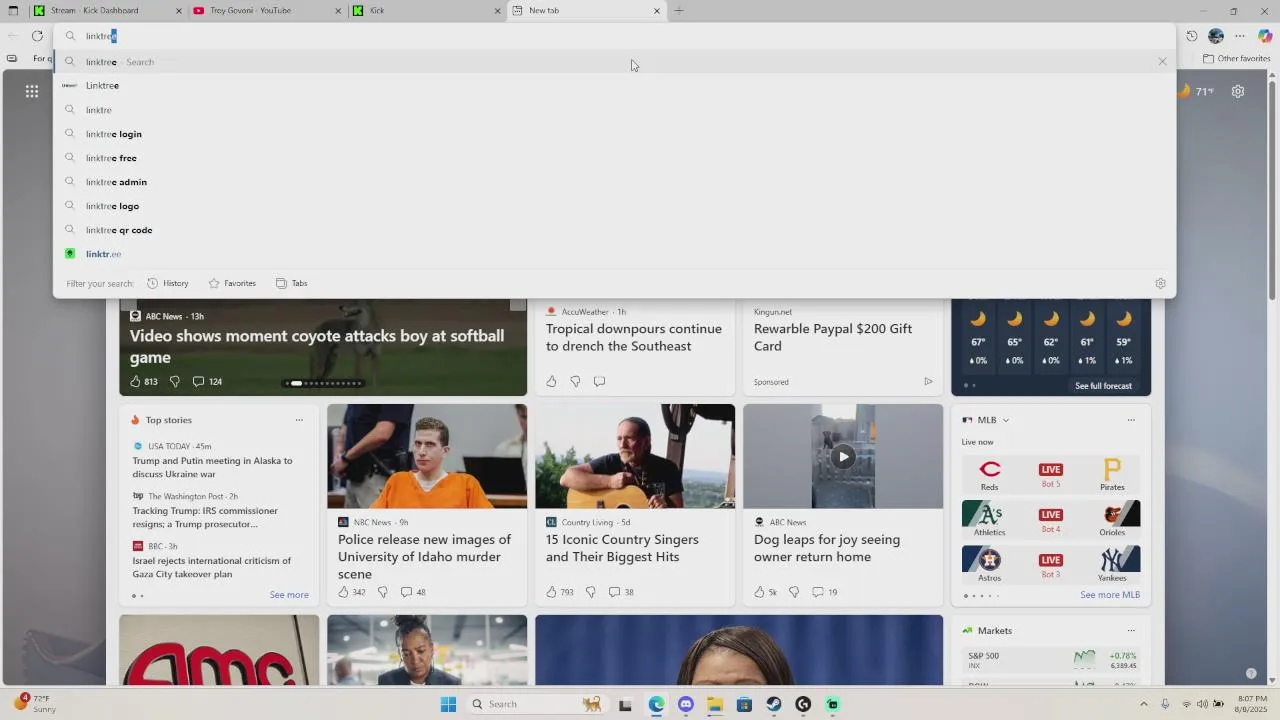
Task: Open the Settings and more menu
Action: [x=1240, y=36]
